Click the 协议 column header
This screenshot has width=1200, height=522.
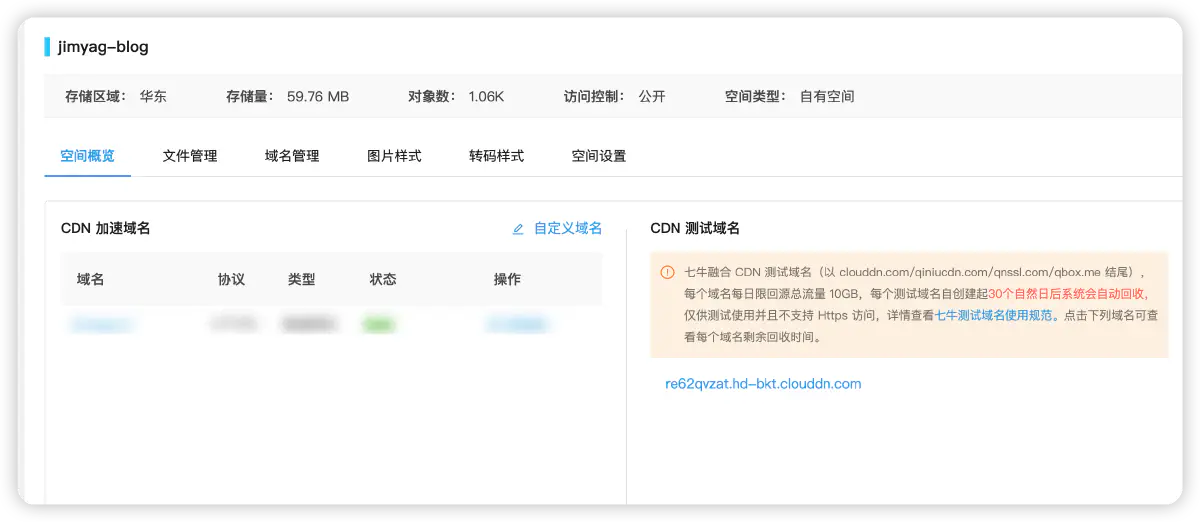tap(231, 279)
